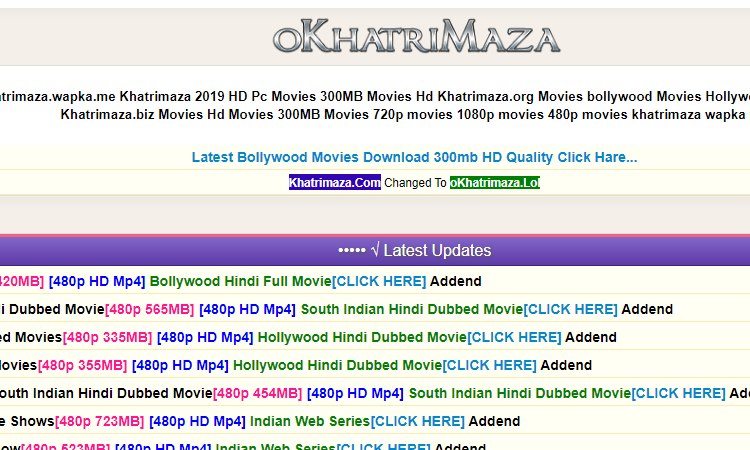Click [CLICK HERE] in the 565MB row
750x450 pixels.
(x=571, y=309)
